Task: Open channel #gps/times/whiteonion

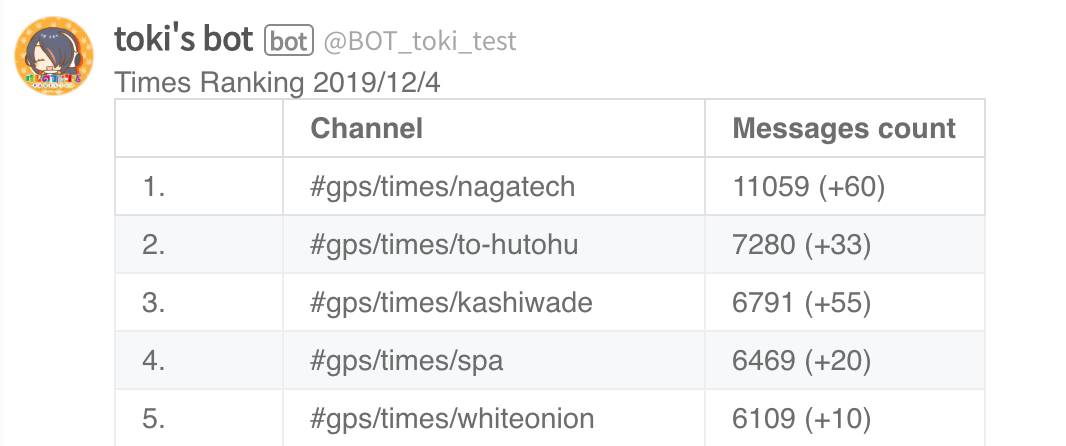Action: pyautogui.click(x=452, y=419)
